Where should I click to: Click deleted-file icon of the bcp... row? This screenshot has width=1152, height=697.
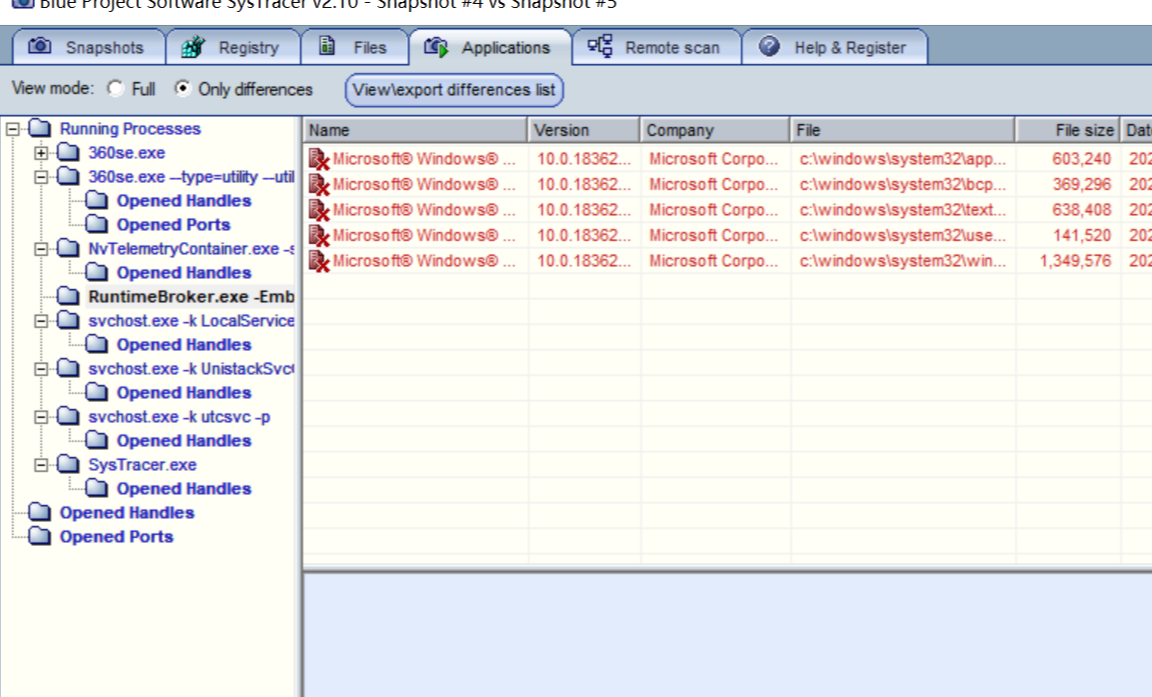(319, 184)
